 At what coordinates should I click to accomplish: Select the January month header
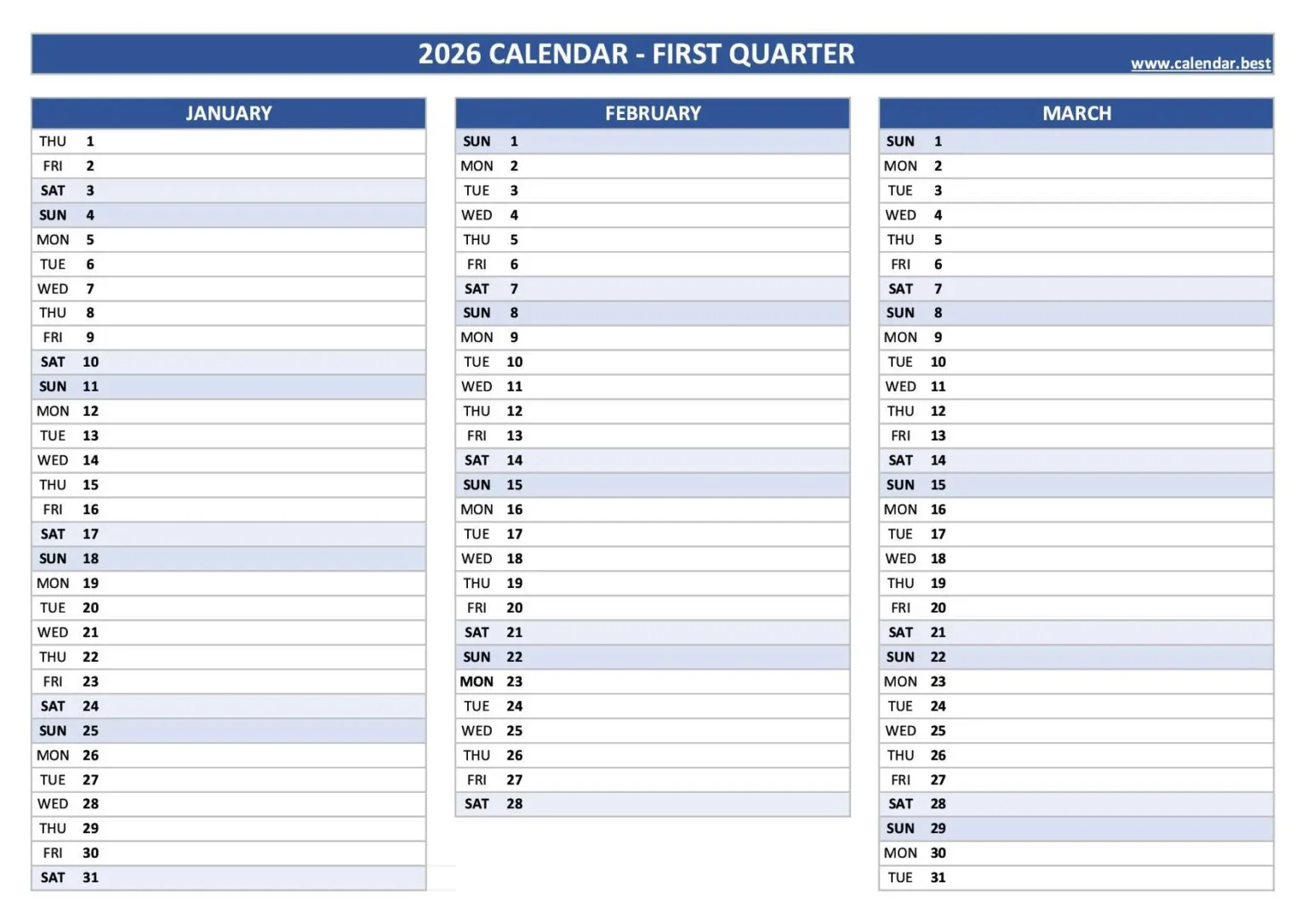[228, 113]
